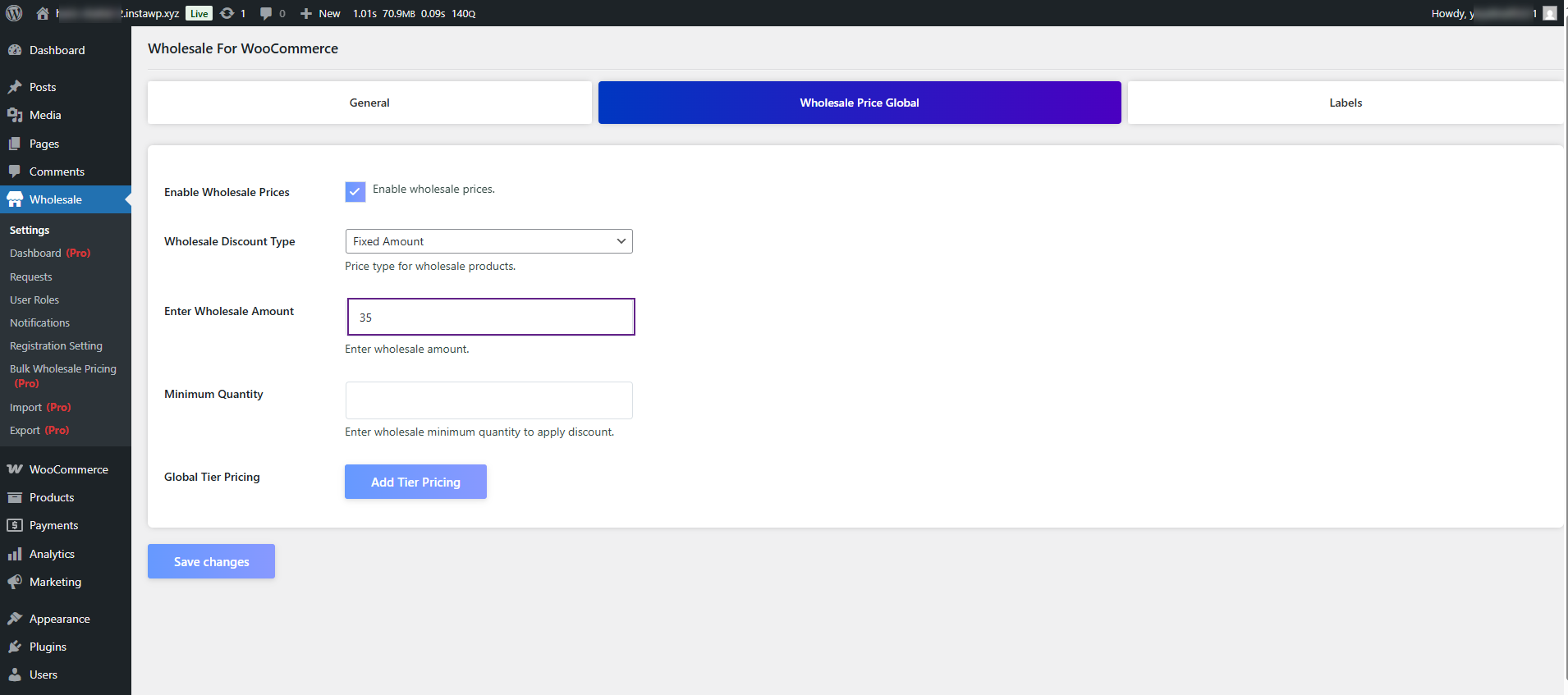Open the Wholesale Discount Type dropdown
The height and width of the screenshot is (695, 1568).
click(x=489, y=241)
